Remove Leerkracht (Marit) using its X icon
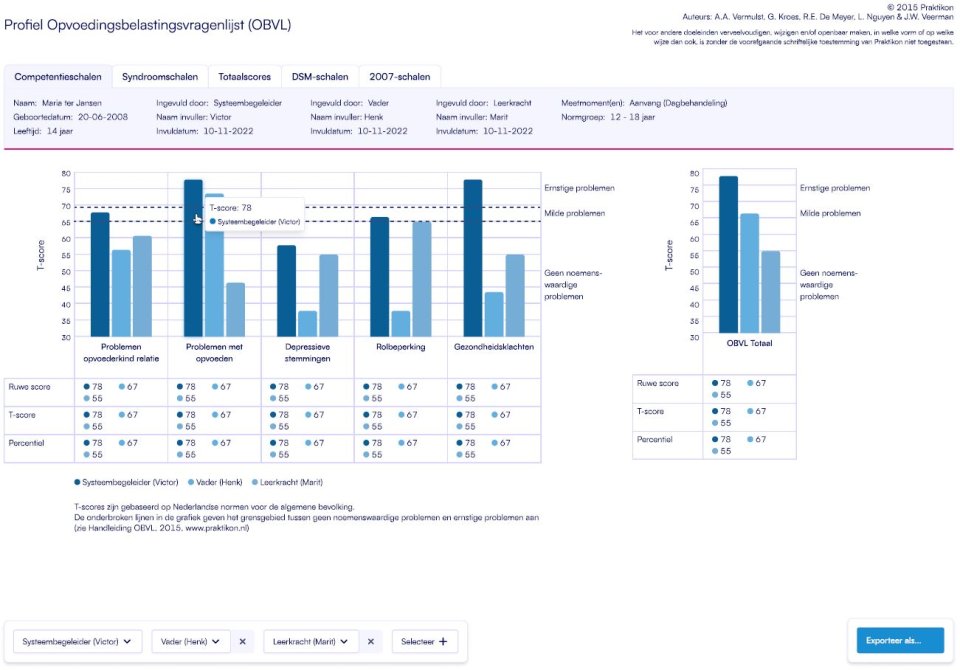 [370, 642]
